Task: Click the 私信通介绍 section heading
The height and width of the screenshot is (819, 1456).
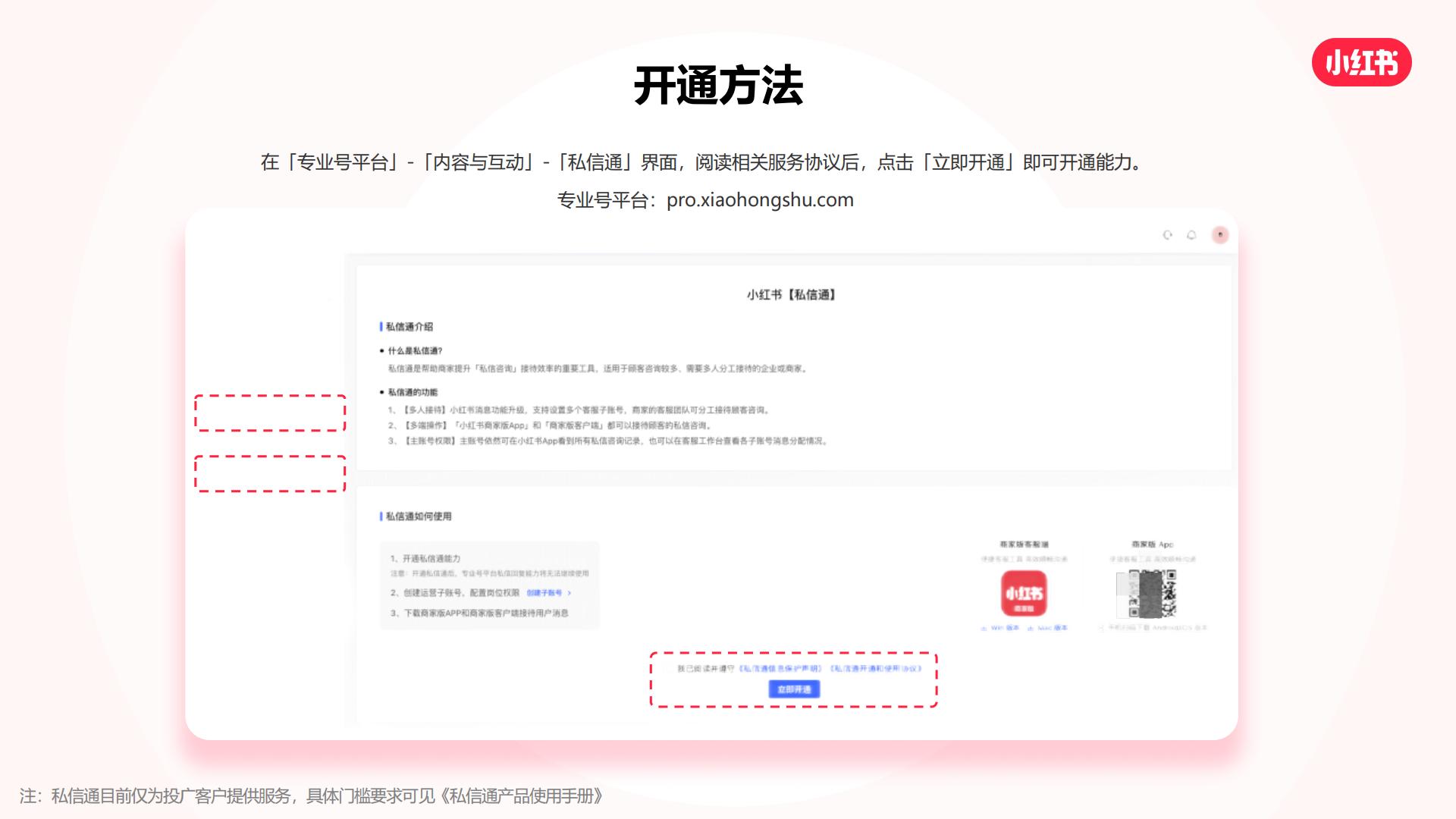Action: (409, 327)
